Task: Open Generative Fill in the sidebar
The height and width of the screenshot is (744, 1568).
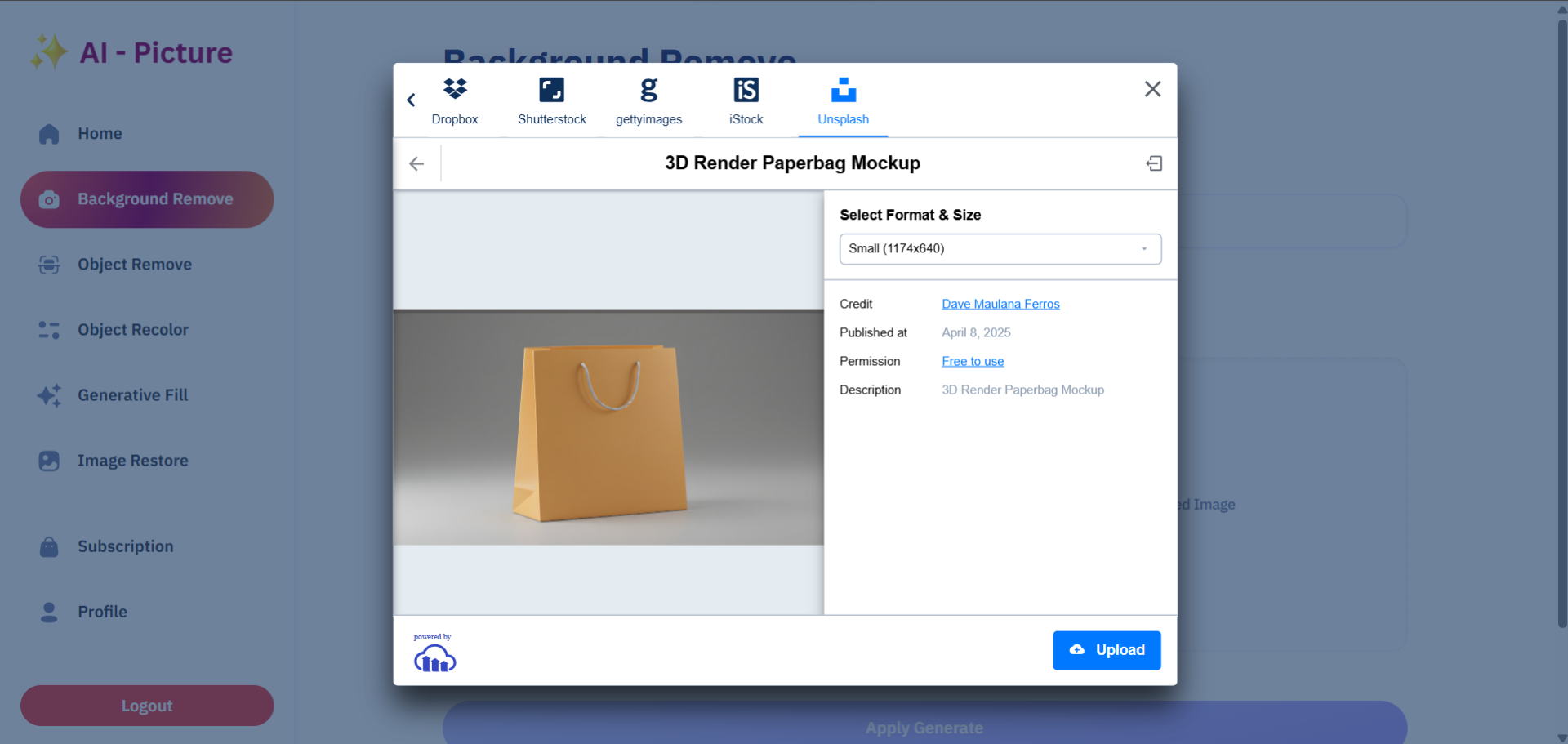Action: pos(147,395)
